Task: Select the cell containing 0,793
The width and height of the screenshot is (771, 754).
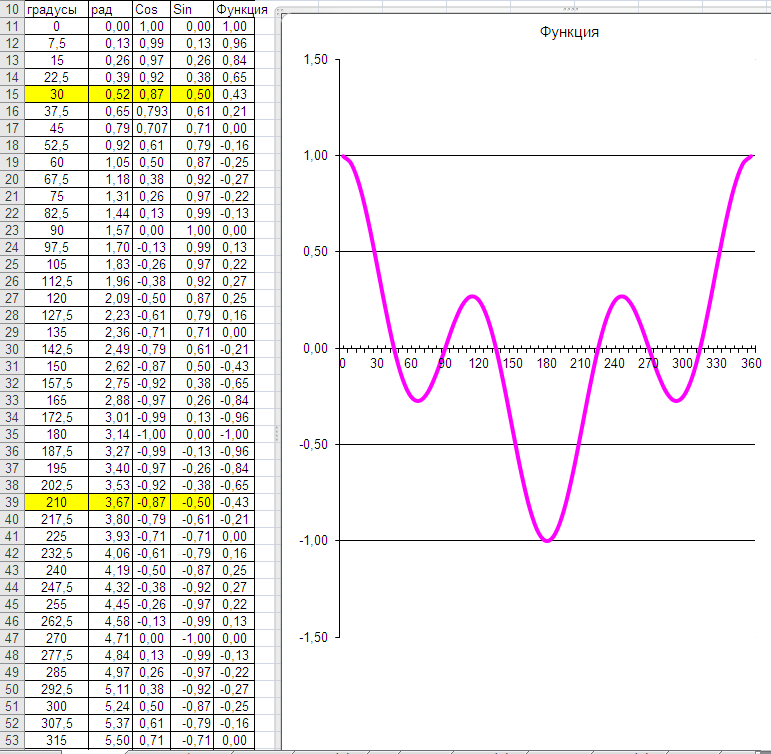Action: coord(151,111)
